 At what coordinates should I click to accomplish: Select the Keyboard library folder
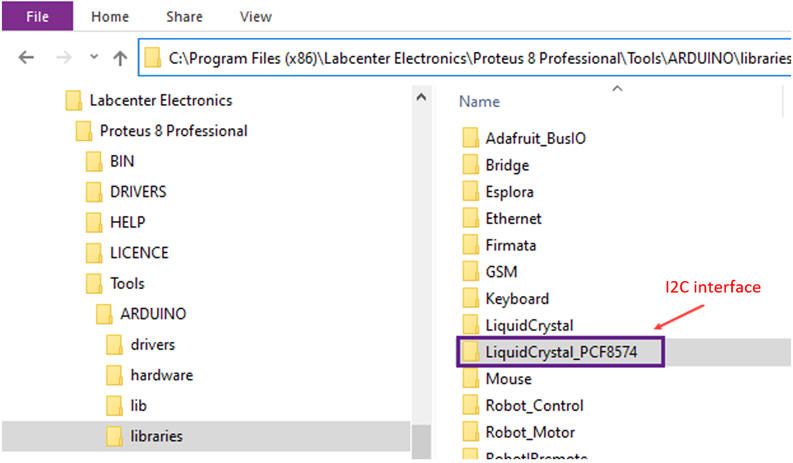coord(516,298)
